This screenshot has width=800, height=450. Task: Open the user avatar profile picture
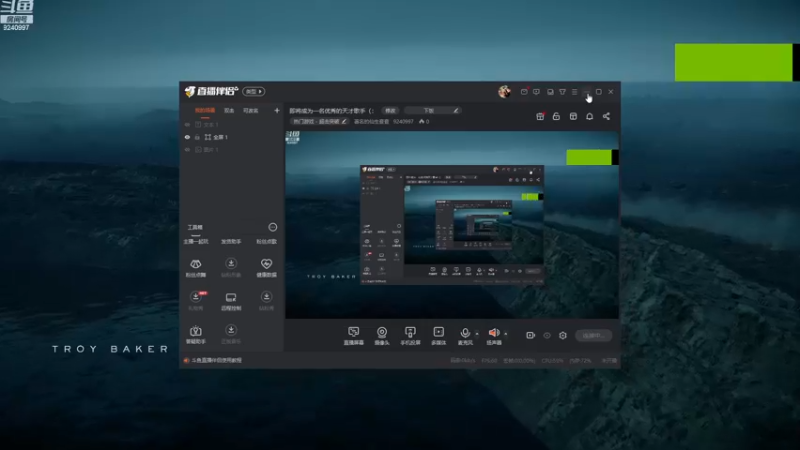[504, 91]
